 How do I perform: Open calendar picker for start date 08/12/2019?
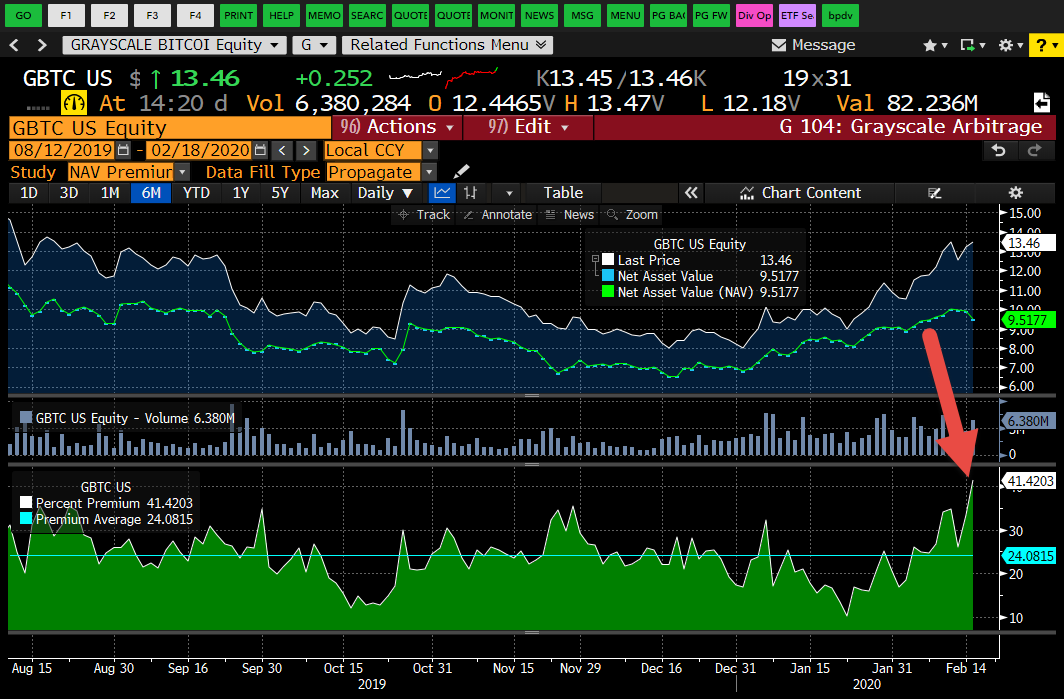click(124, 150)
